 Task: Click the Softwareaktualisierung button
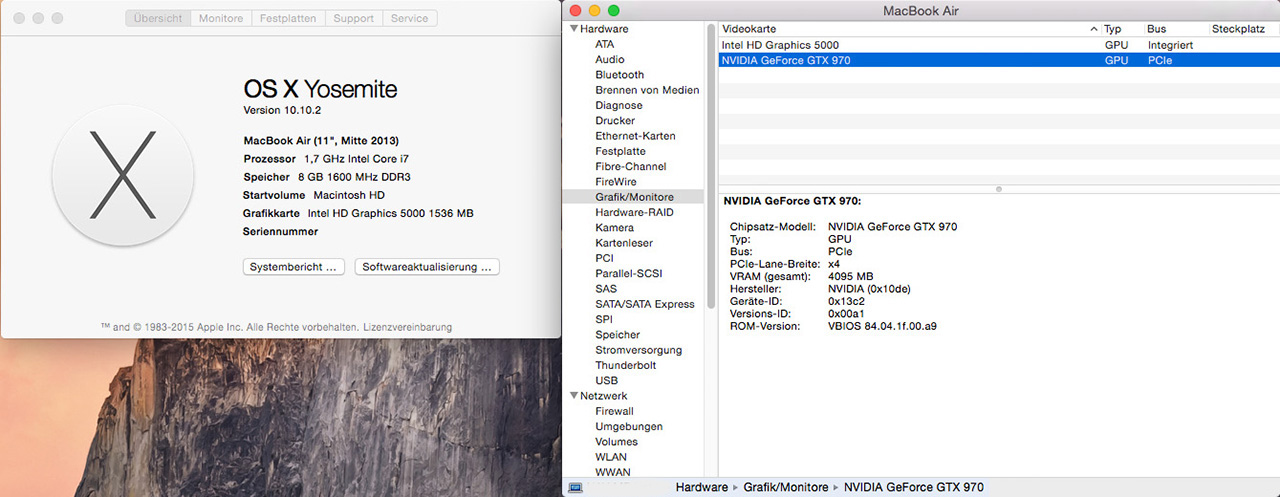pos(427,267)
